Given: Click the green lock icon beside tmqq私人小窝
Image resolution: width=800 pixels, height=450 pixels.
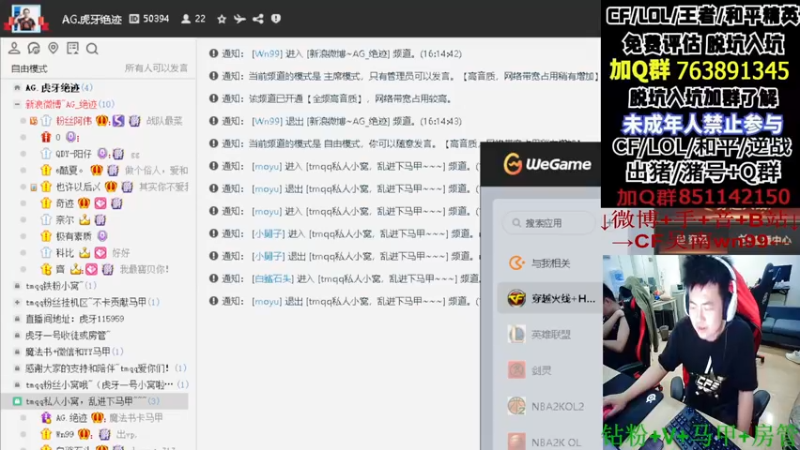Looking at the screenshot, I should [17, 401].
